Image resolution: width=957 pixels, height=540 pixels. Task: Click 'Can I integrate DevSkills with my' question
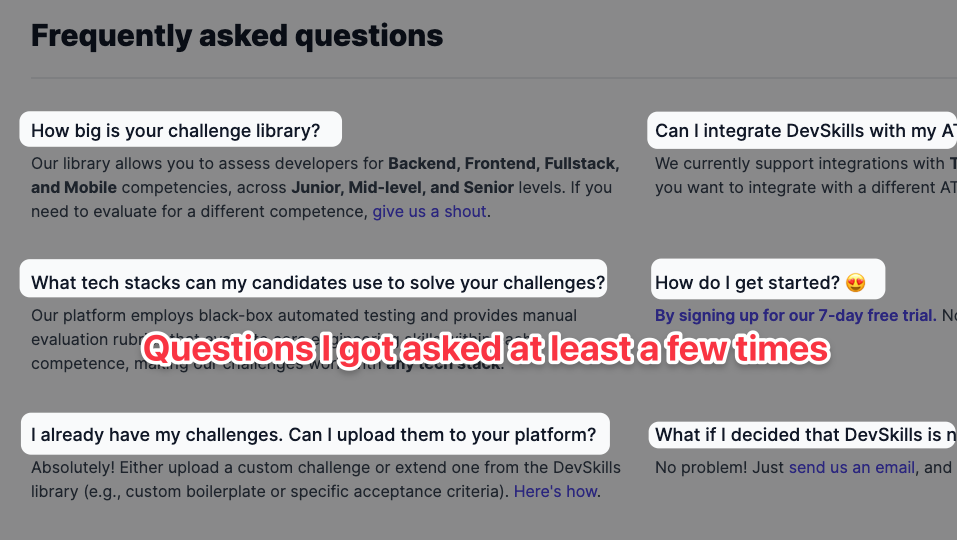pos(802,130)
